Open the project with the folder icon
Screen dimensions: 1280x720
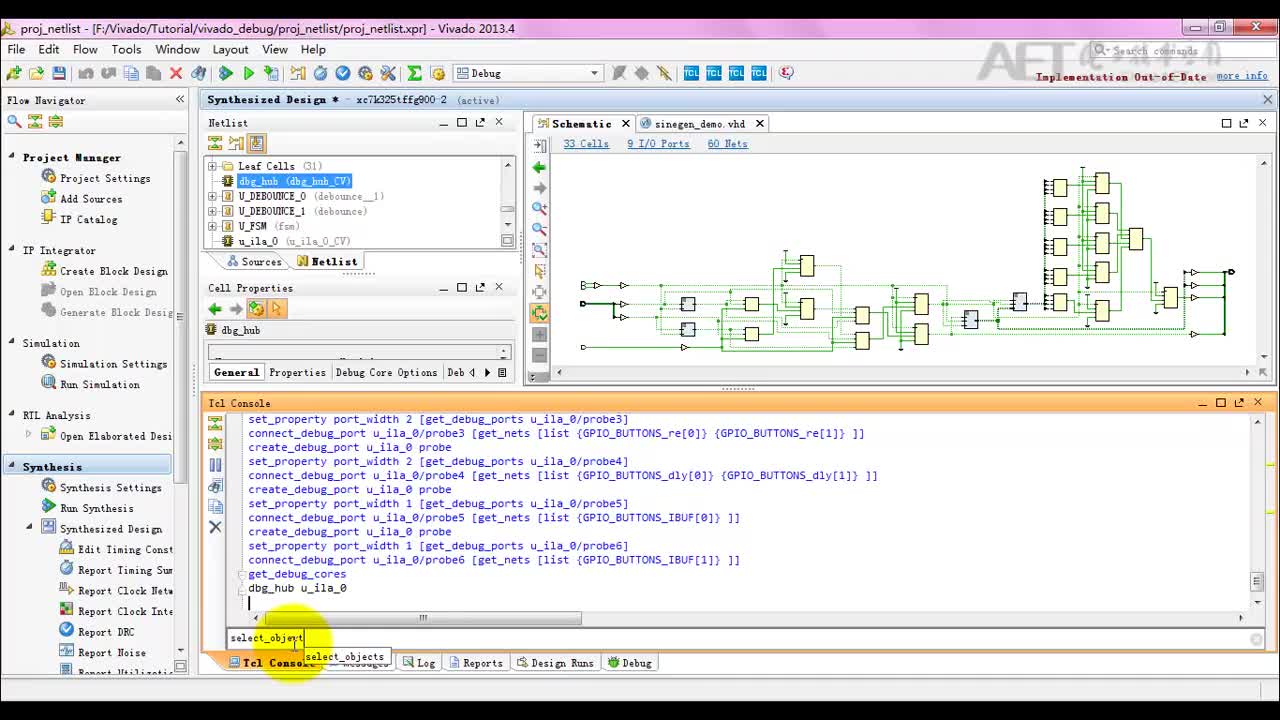pos(36,73)
